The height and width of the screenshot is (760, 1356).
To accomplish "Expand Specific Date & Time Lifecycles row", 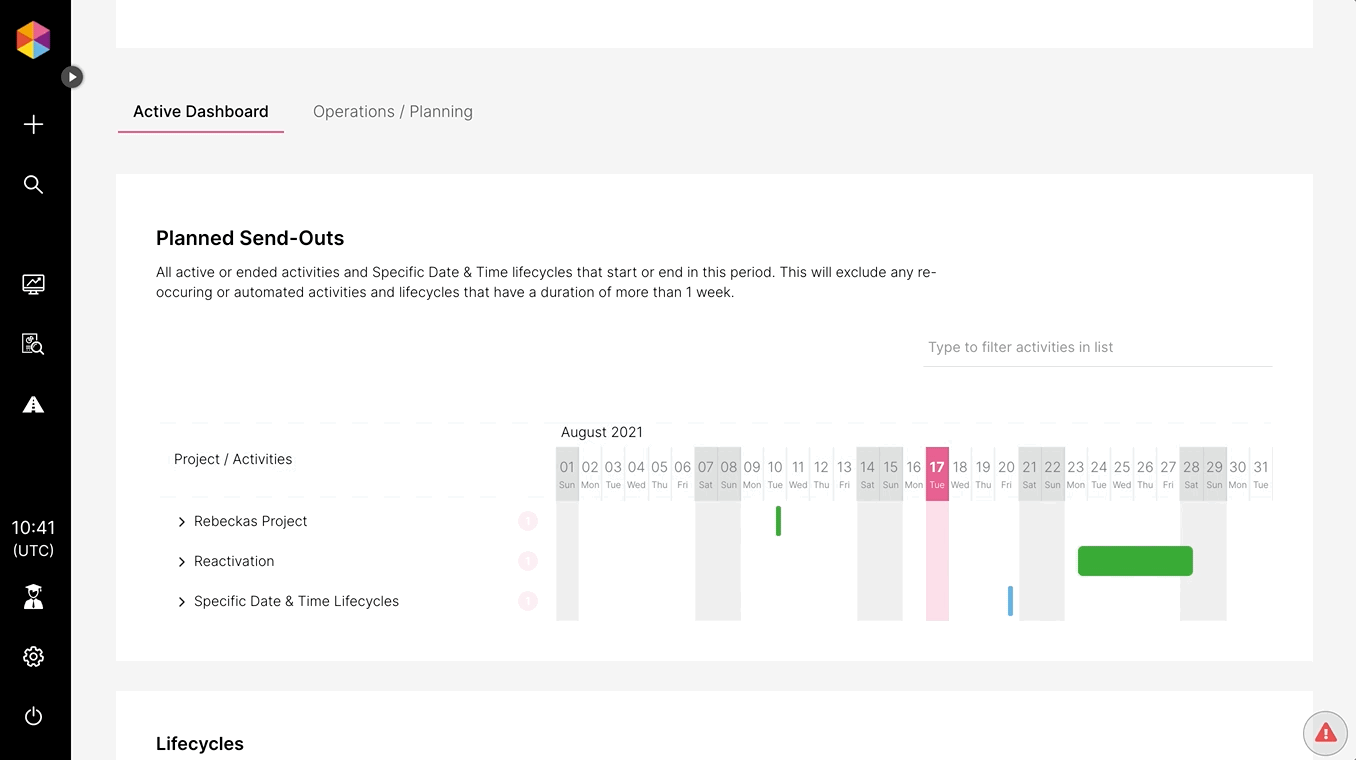I will pyautogui.click(x=182, y=602).
